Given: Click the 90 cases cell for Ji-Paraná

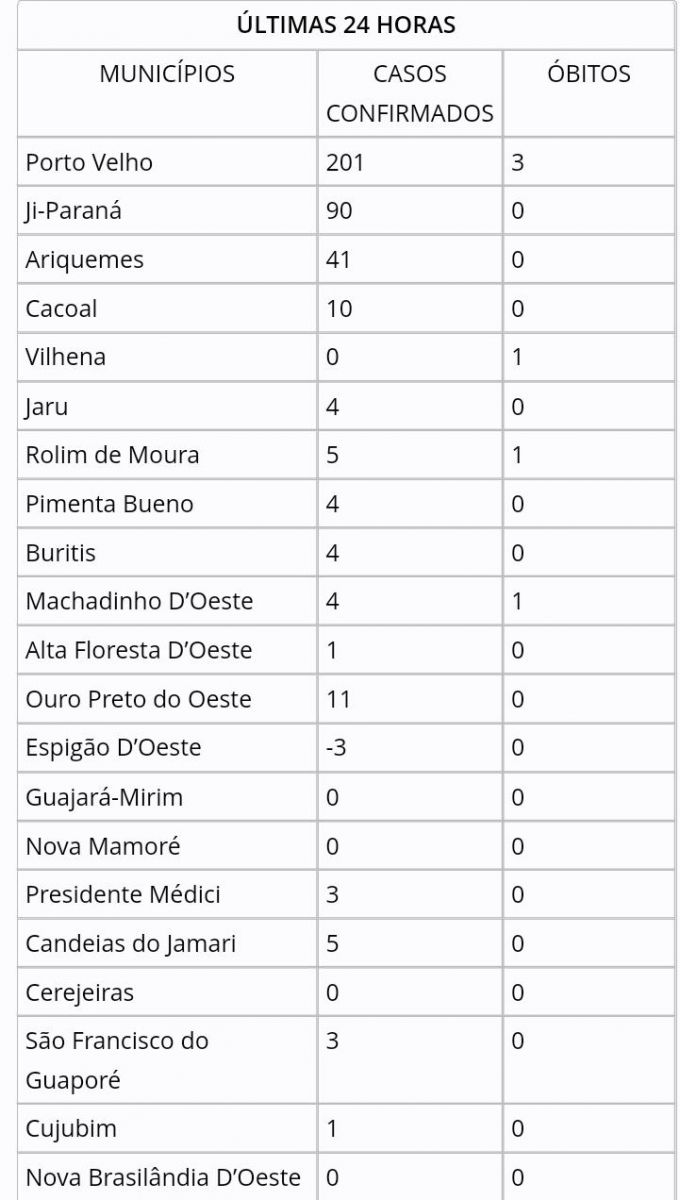Looking at the screenshot, I should pyautogui.click(x=339, y=211).
